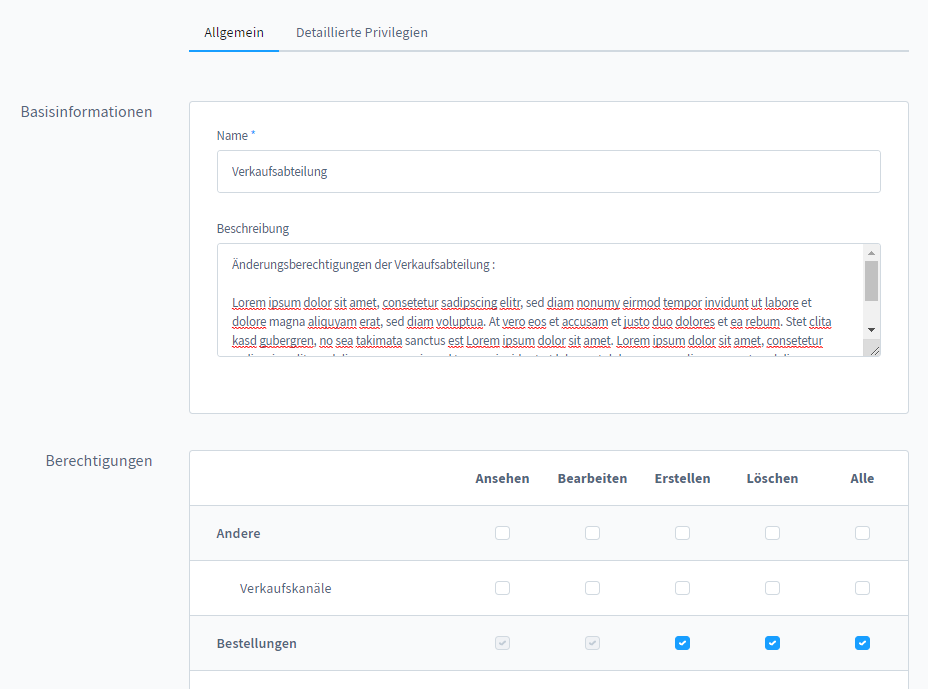The height and width of the screenshot is (689, 928).
Task: Uncheck Alle for Bestellungen
Action: pyautogui.click(x=862, y=643)
